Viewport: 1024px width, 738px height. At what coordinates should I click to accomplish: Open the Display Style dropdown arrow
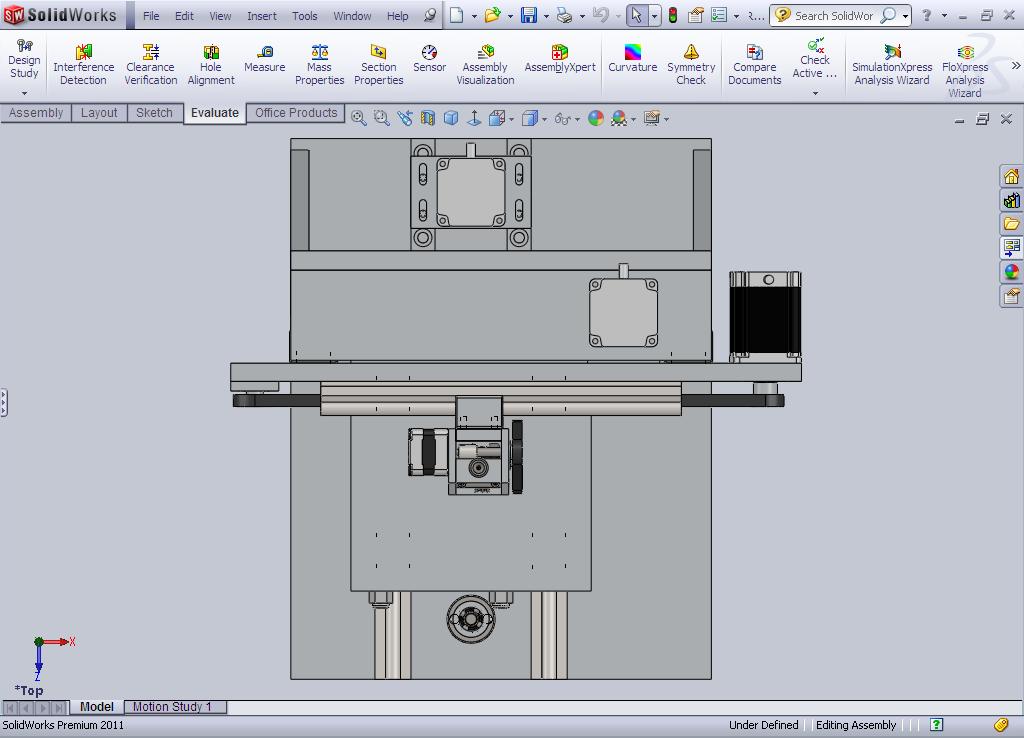(x=543, y=117)
